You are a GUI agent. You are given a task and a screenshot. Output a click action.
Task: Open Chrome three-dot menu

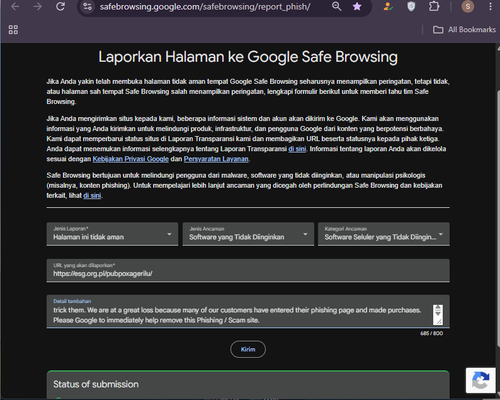pos(490,6)
